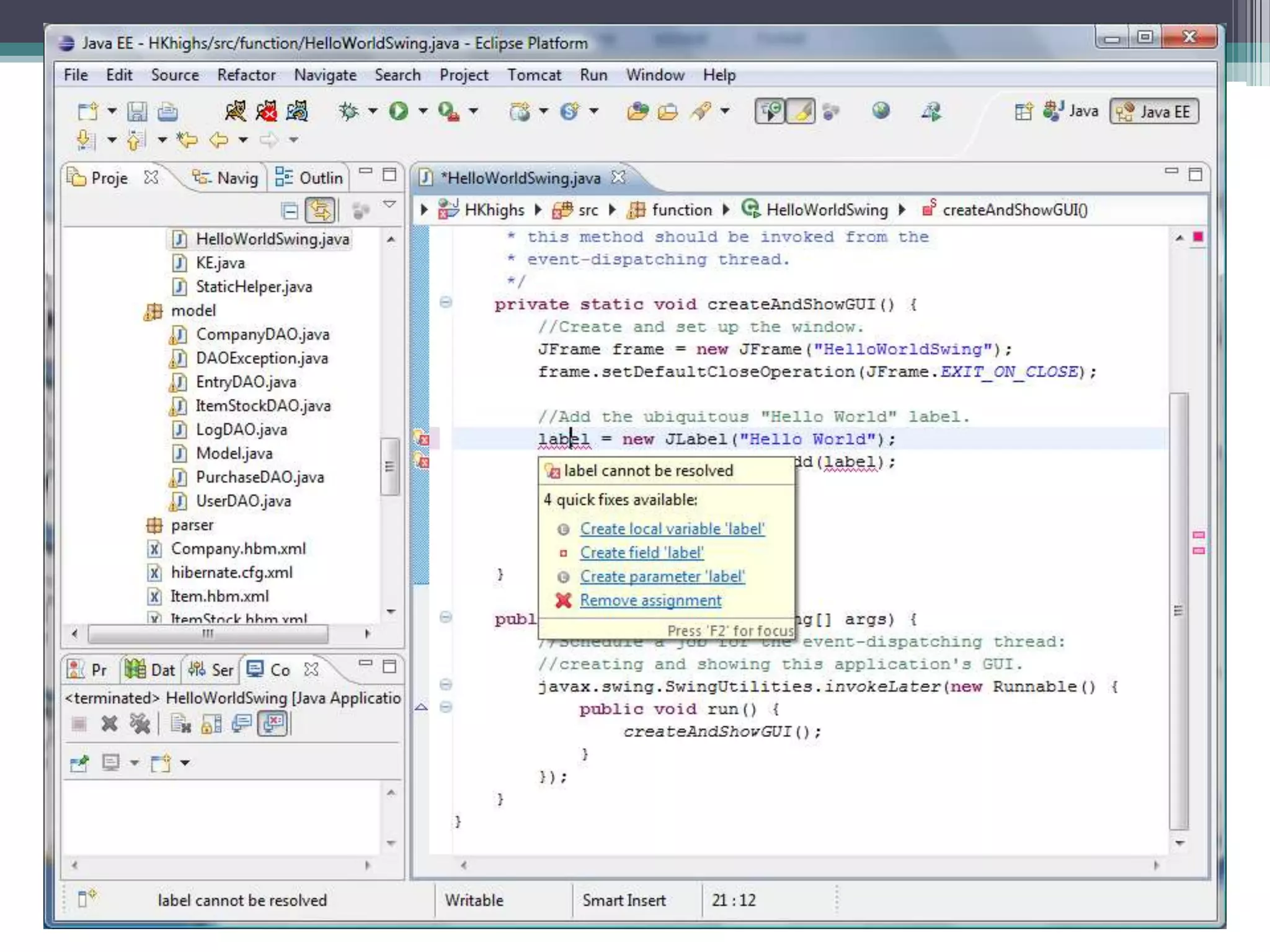The height and width of the screenshot is (952, 1270).
Task: Click error marker beside label line
Action: (422, 439)
